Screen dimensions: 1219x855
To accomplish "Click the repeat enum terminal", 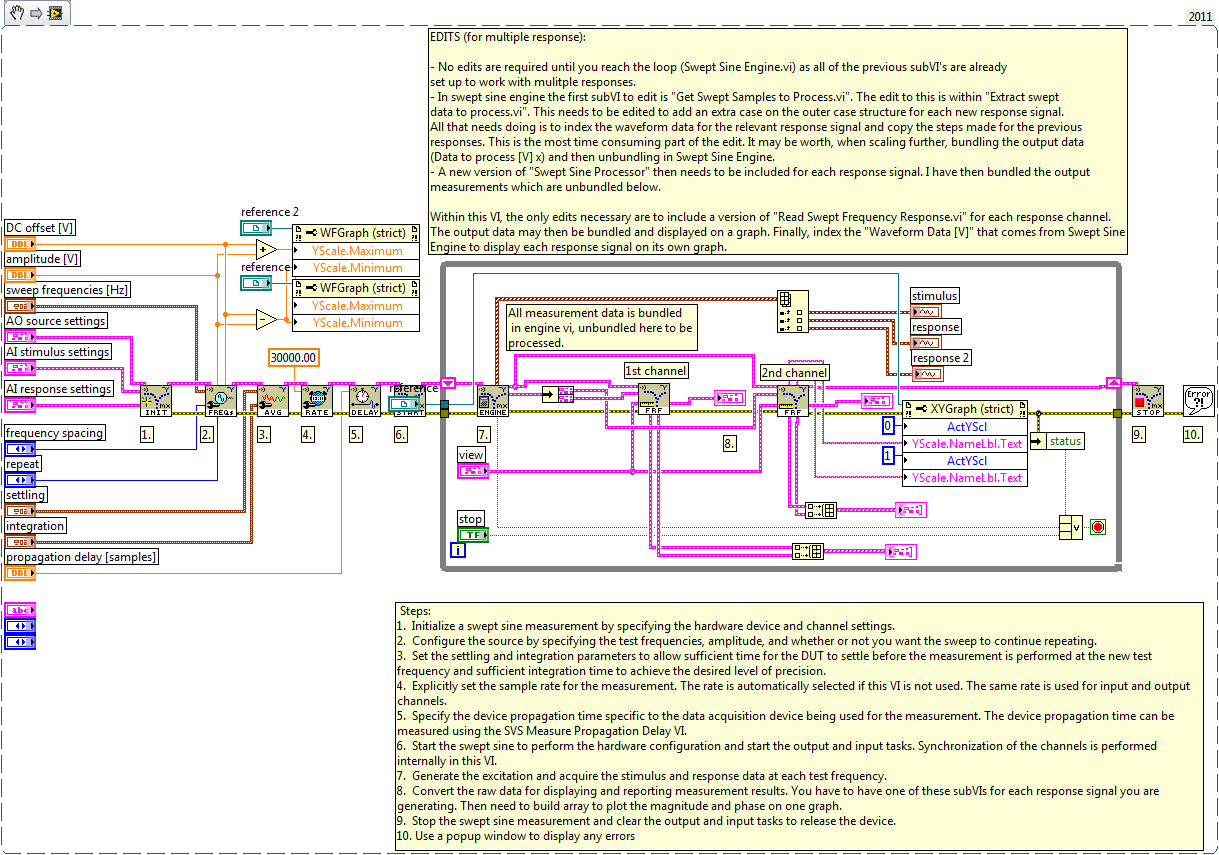I will pos(20,480).
